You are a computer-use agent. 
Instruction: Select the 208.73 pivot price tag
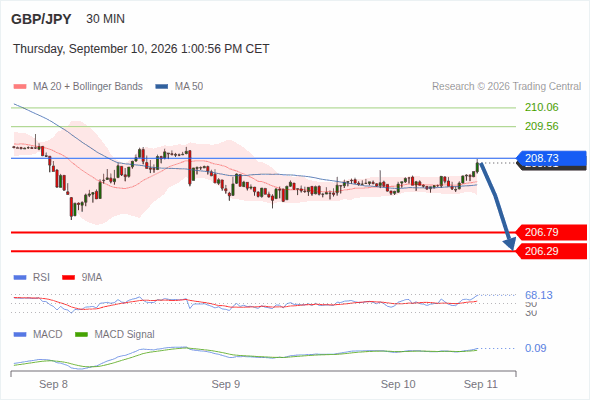pos(551,158)
